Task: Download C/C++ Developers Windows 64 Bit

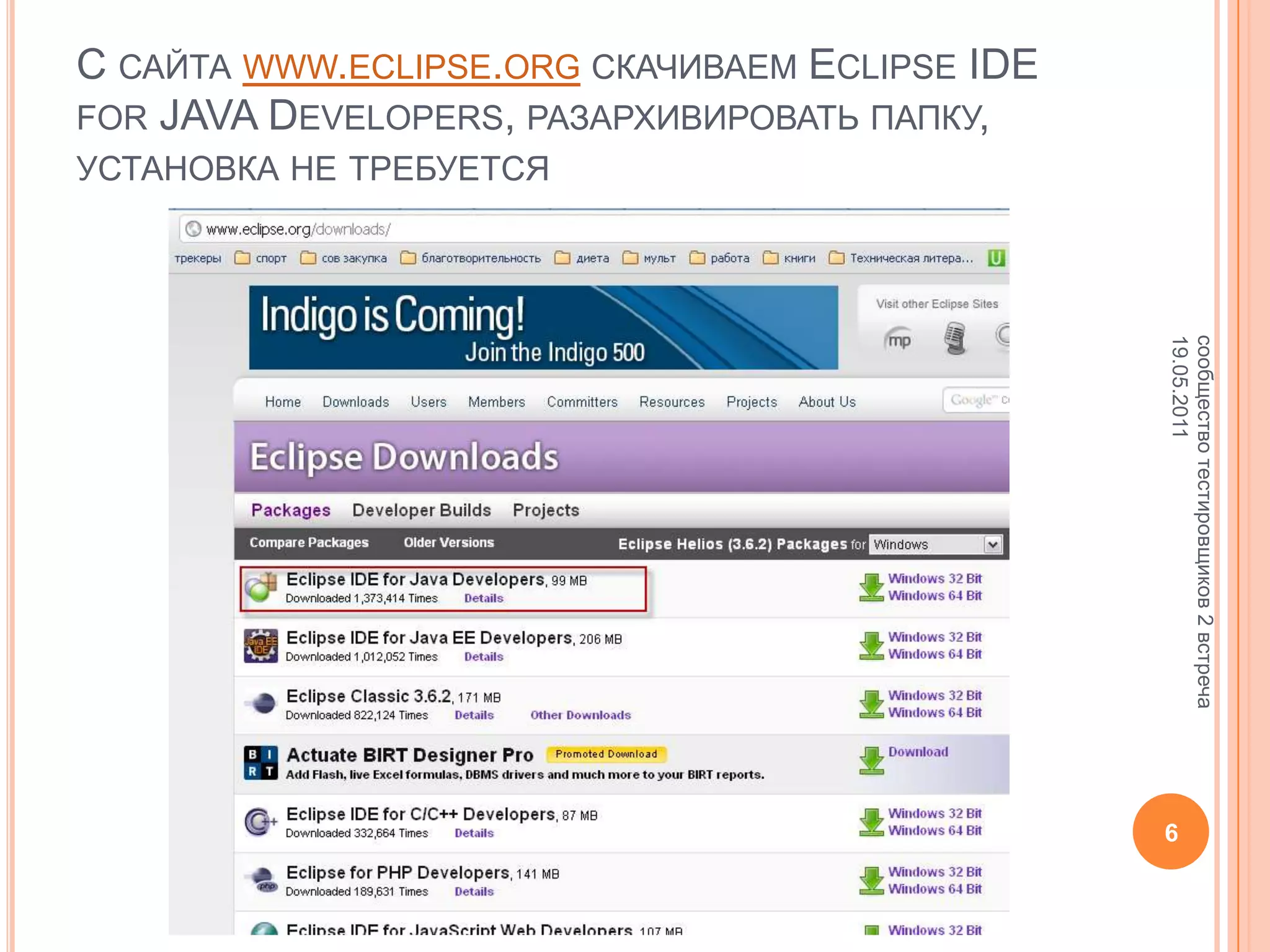Action: click(935, 831)
